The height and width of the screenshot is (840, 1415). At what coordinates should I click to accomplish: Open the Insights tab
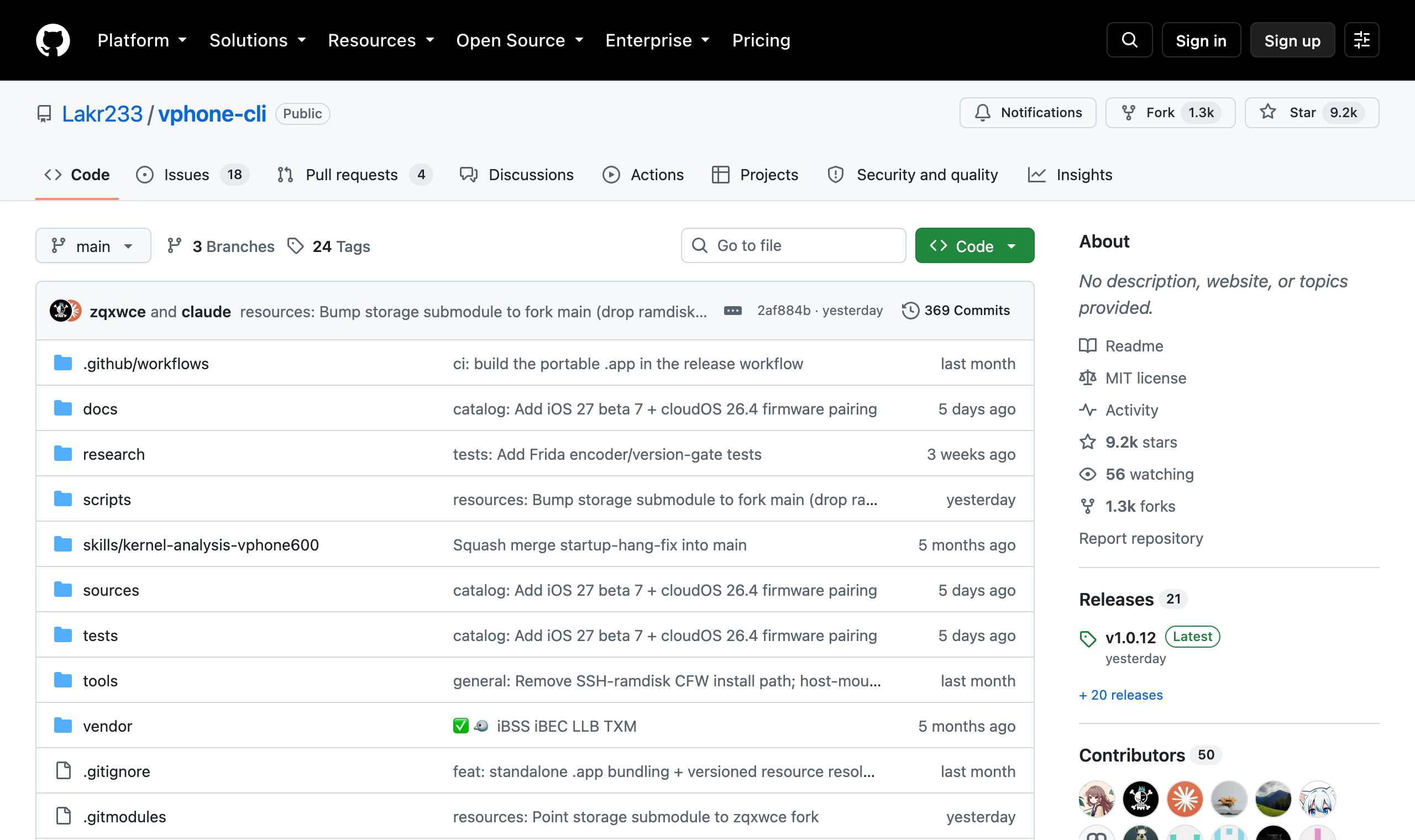coord(1070,175)
